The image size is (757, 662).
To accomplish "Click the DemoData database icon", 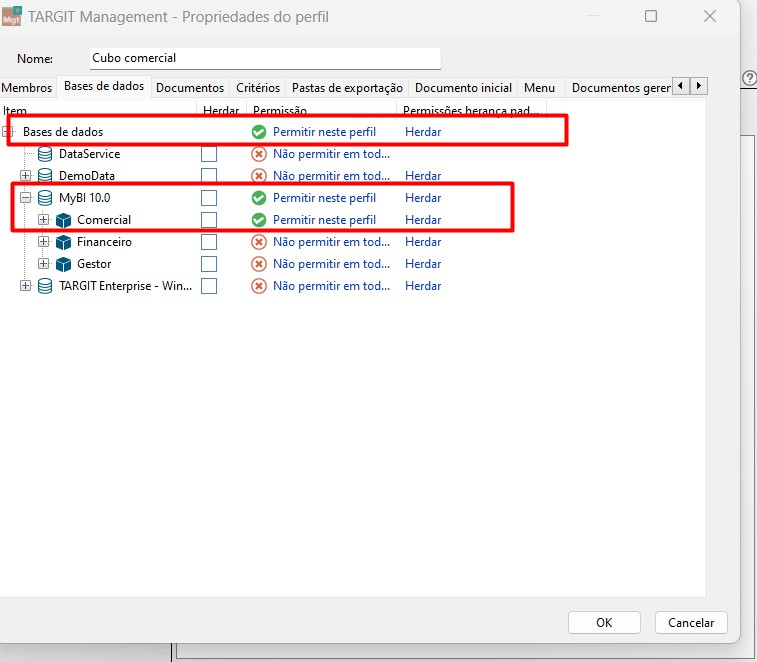I will tap(45, 176).
